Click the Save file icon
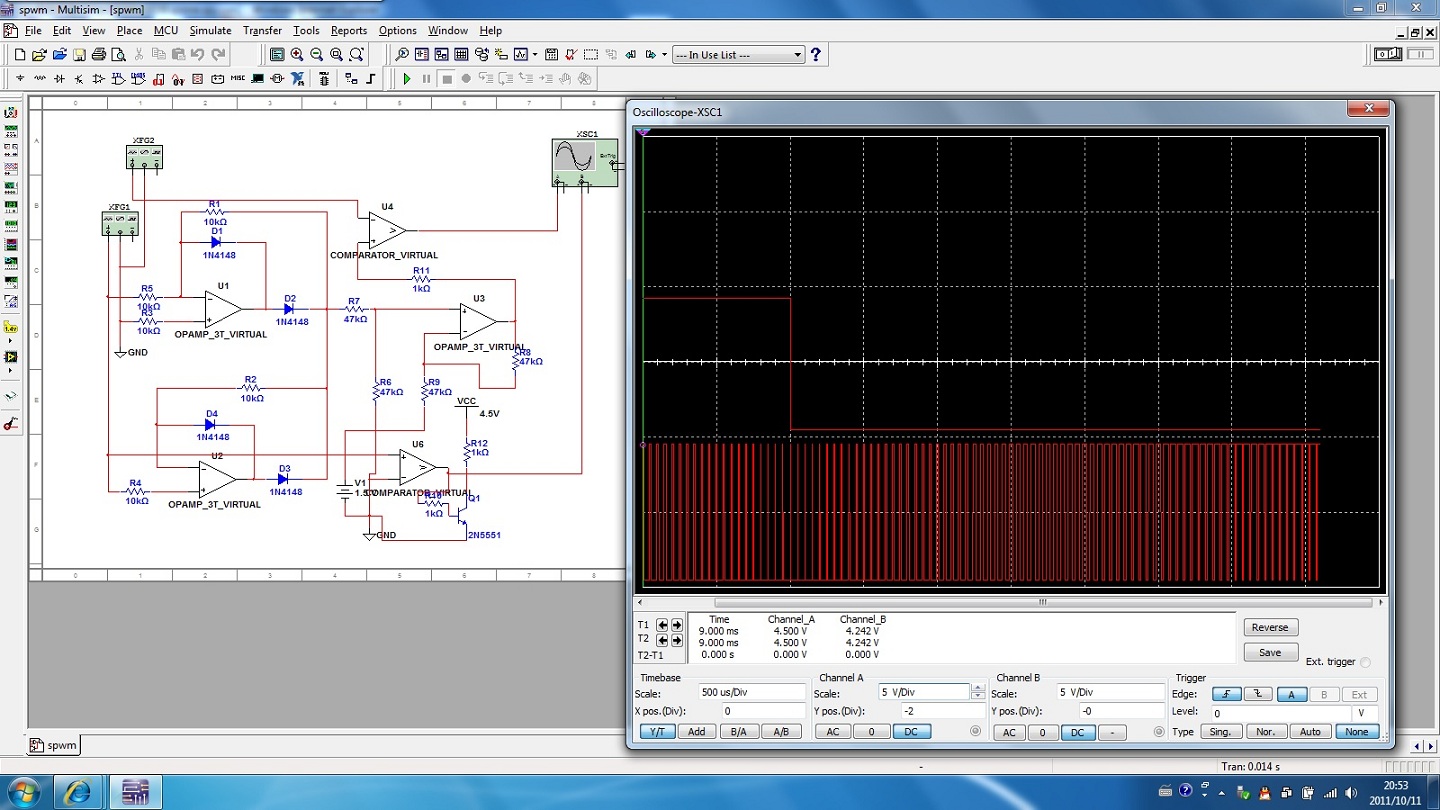 pyautogui.click(x=79, y=55)
